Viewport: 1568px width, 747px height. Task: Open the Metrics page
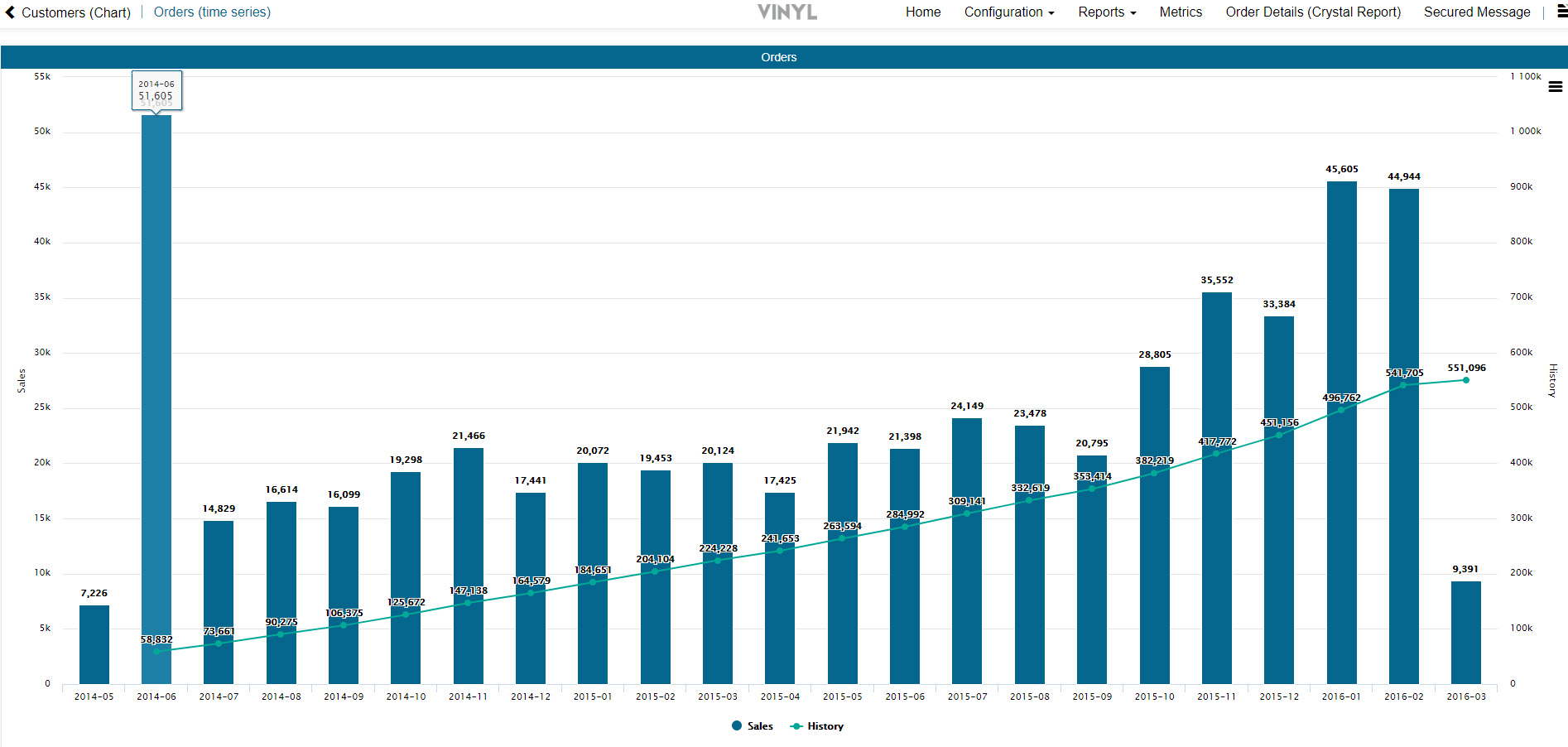tap(1180, 12)
